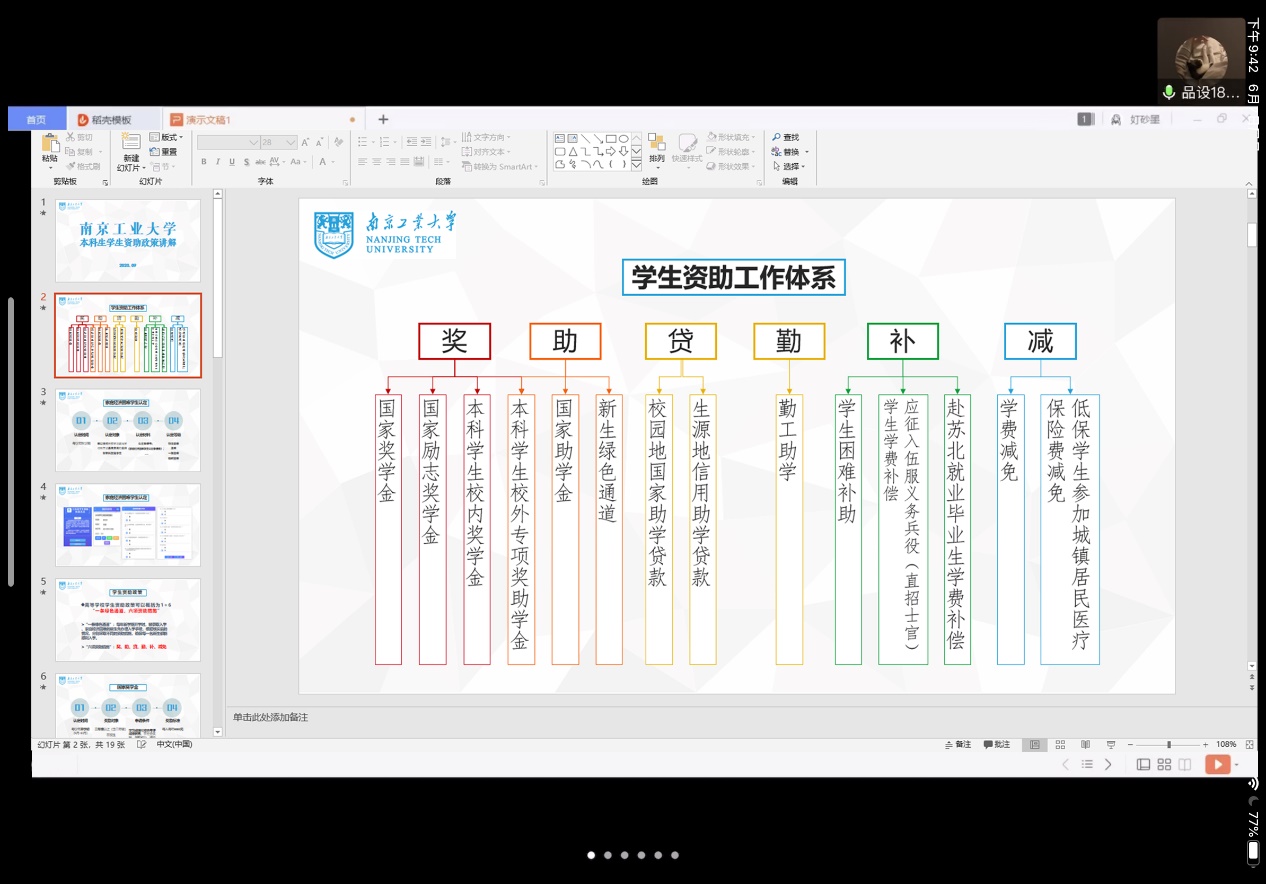Click the 重置 (Reset) button
Screen dimensions: 1266x884
tap(163, 152)
